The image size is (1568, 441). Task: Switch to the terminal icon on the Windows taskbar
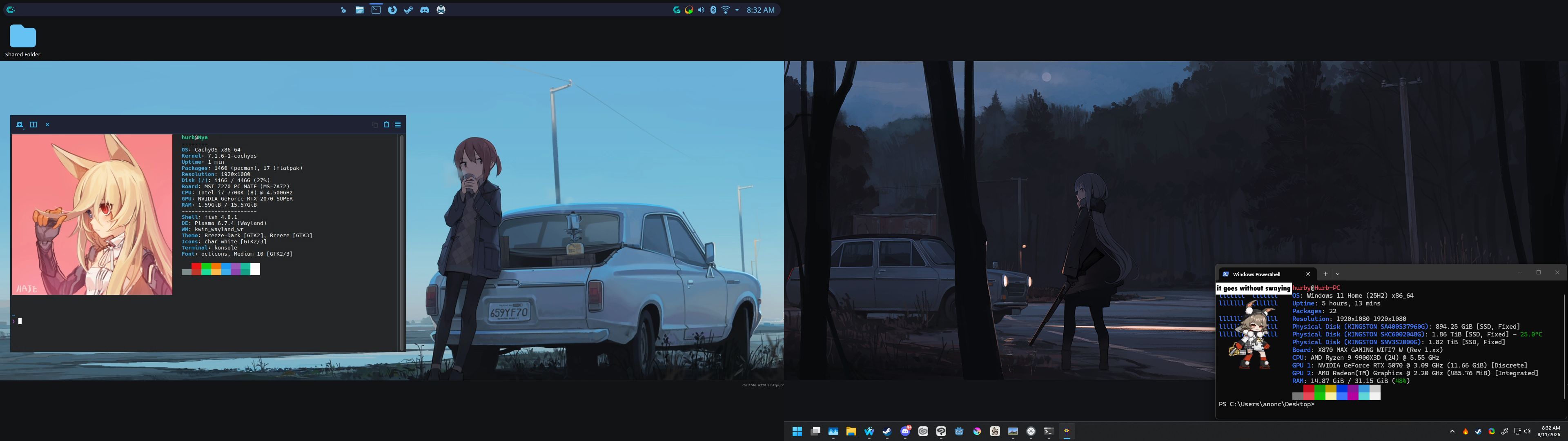click(1049, 431)
